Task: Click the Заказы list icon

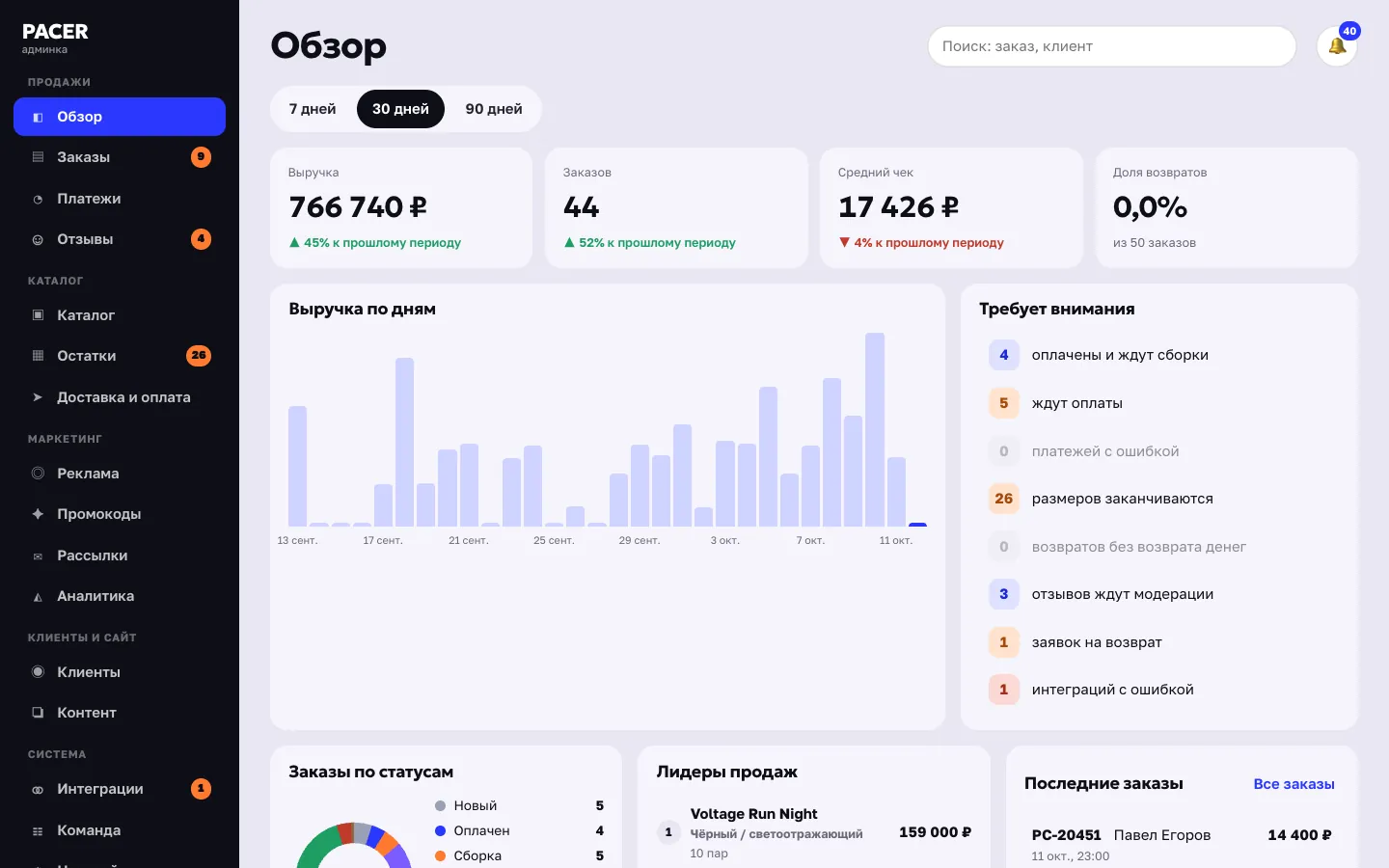Action: (x=38, y=157)
